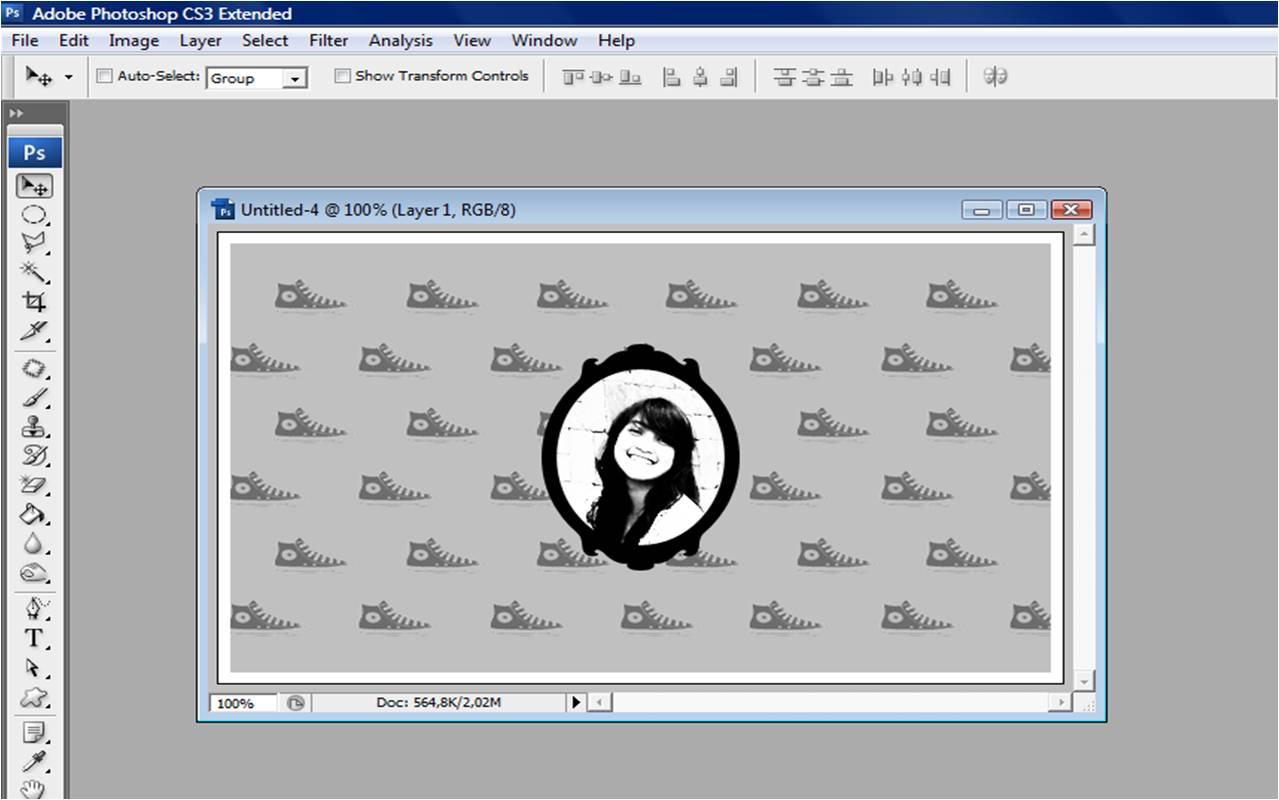This screenshot has width=1279, height=800.
Task: Select the Hand tool
Action: tap(34, 789)
